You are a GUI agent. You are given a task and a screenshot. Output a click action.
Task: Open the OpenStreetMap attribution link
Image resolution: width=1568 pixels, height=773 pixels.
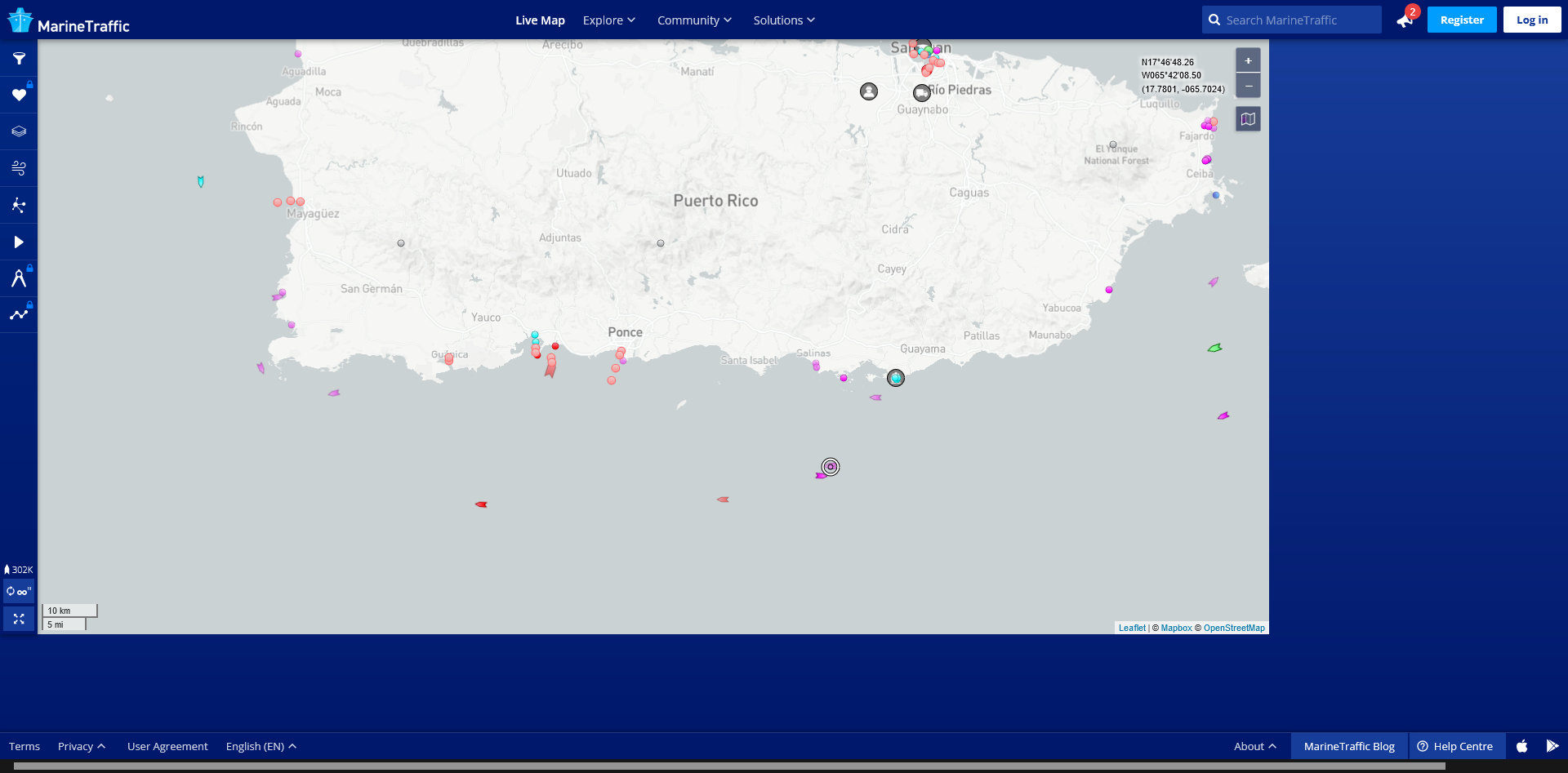1234,628
